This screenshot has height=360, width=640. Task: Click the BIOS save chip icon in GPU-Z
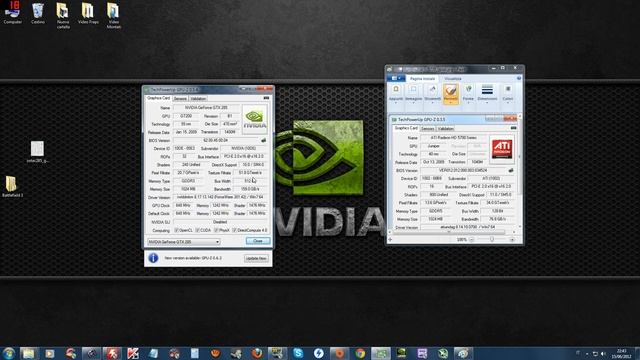[x=263, y=140]
